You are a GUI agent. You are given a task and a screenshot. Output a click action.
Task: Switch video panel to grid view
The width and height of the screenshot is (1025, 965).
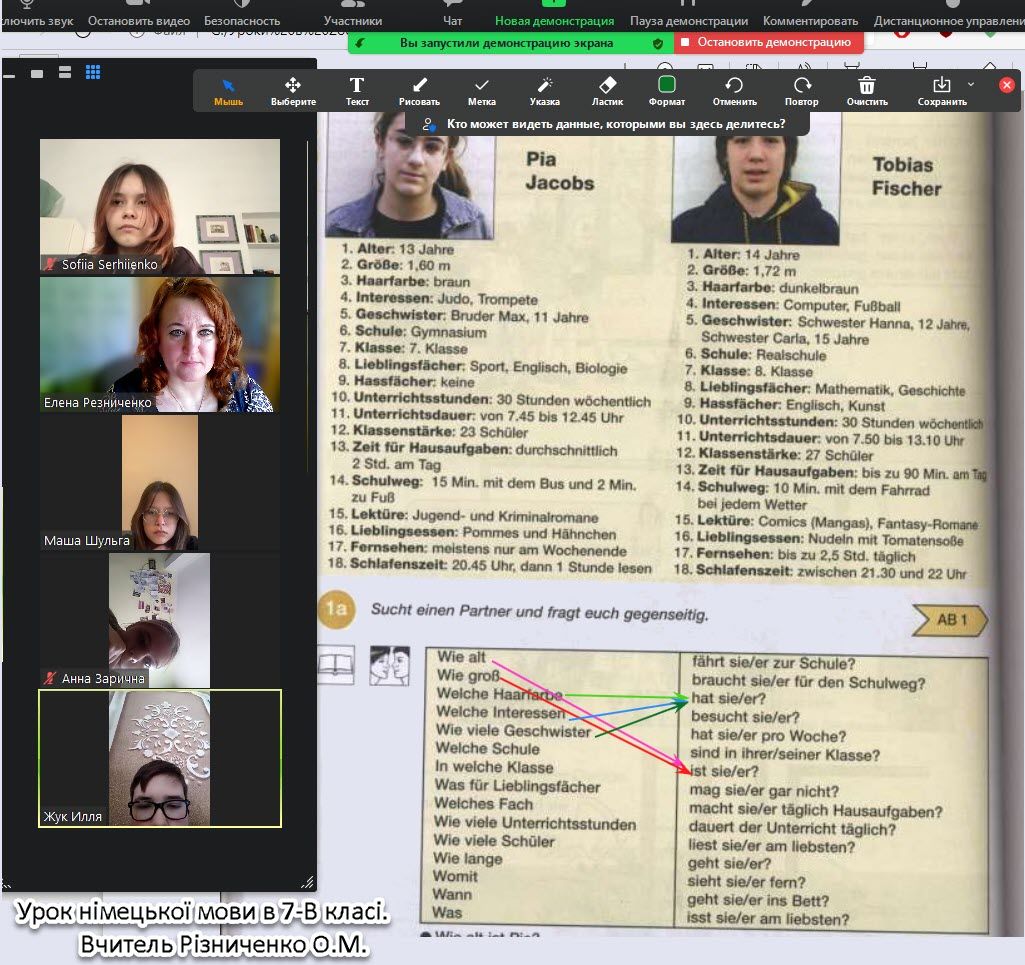click(x=93, y=72)
